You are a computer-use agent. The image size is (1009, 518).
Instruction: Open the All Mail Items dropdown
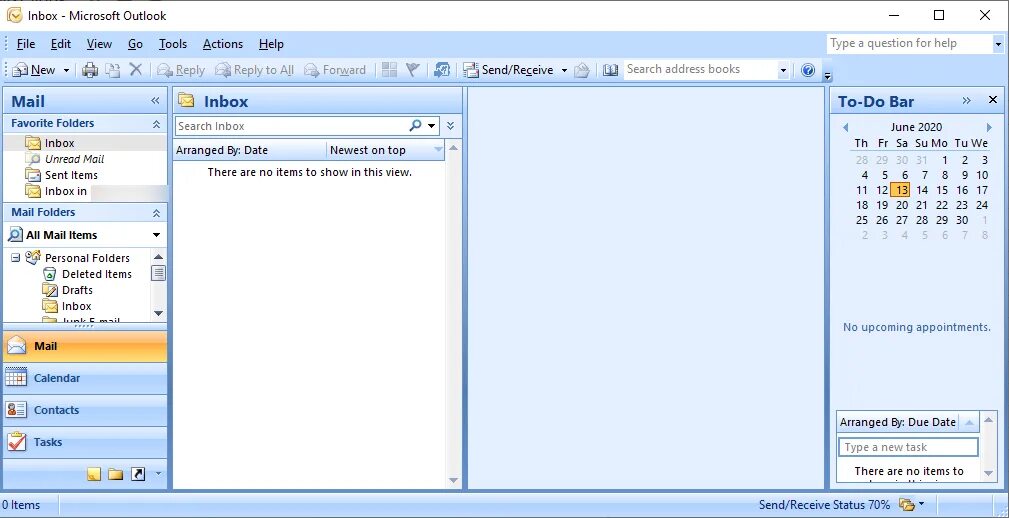pyautogui.click(x=156, y=236)
